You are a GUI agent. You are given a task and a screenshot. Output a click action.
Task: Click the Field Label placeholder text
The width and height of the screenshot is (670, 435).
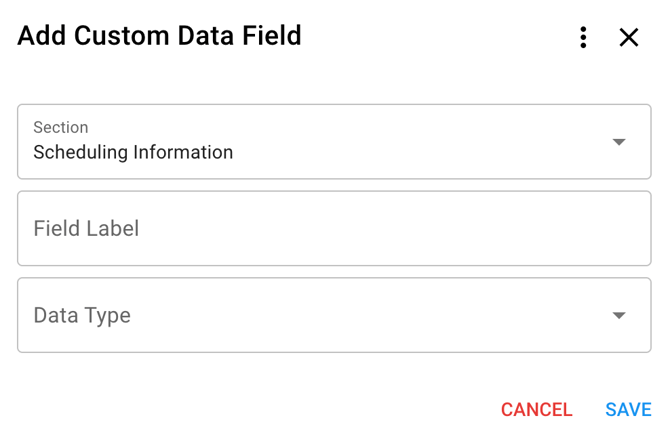pyautogui.click(x=86, y=229)
